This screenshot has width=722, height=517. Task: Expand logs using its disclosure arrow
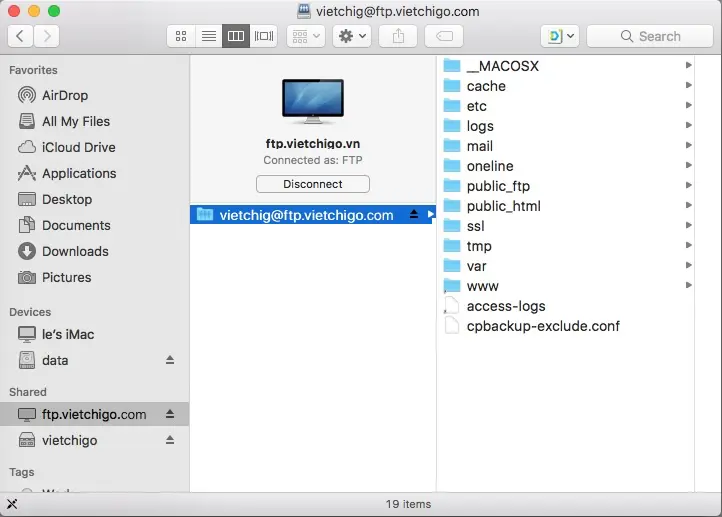[688, 125]
